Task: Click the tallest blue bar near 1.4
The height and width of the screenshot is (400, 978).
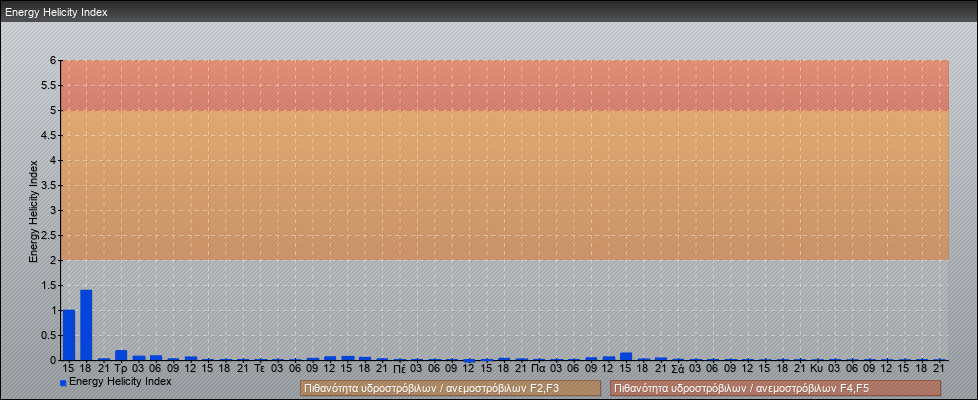Action: coord(86,325)
